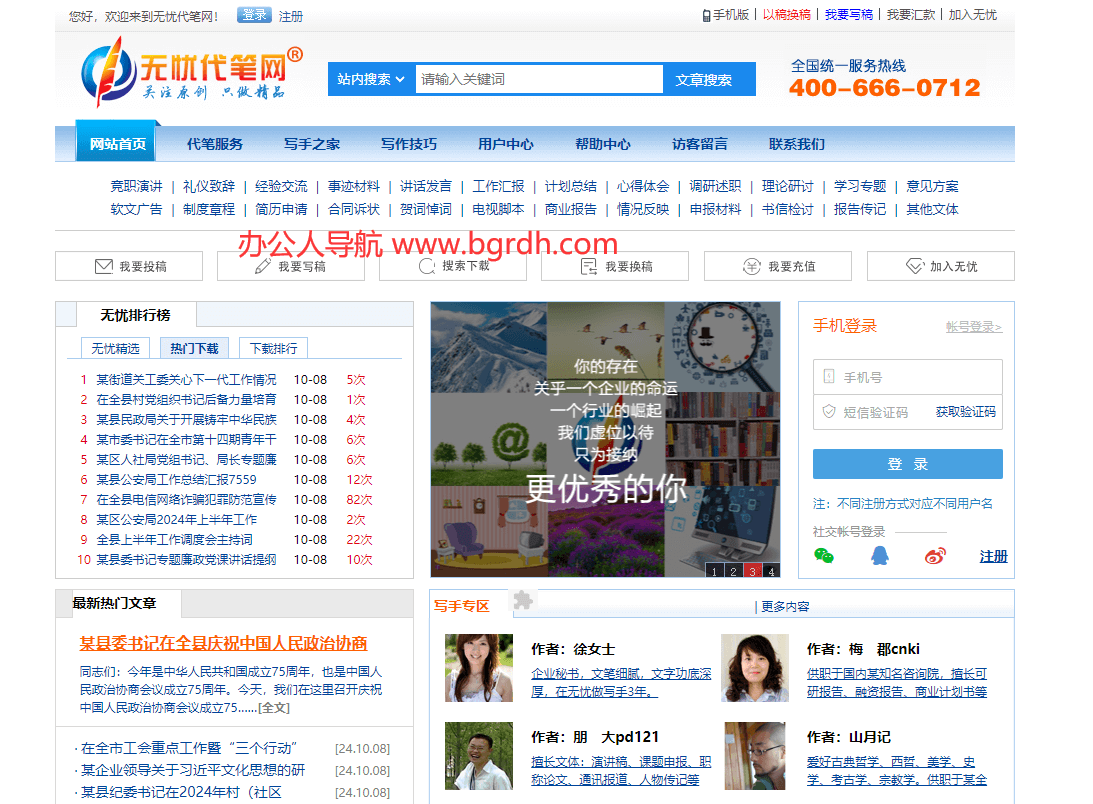Switch to the 热门下载 tab

[x=194, y=348]
